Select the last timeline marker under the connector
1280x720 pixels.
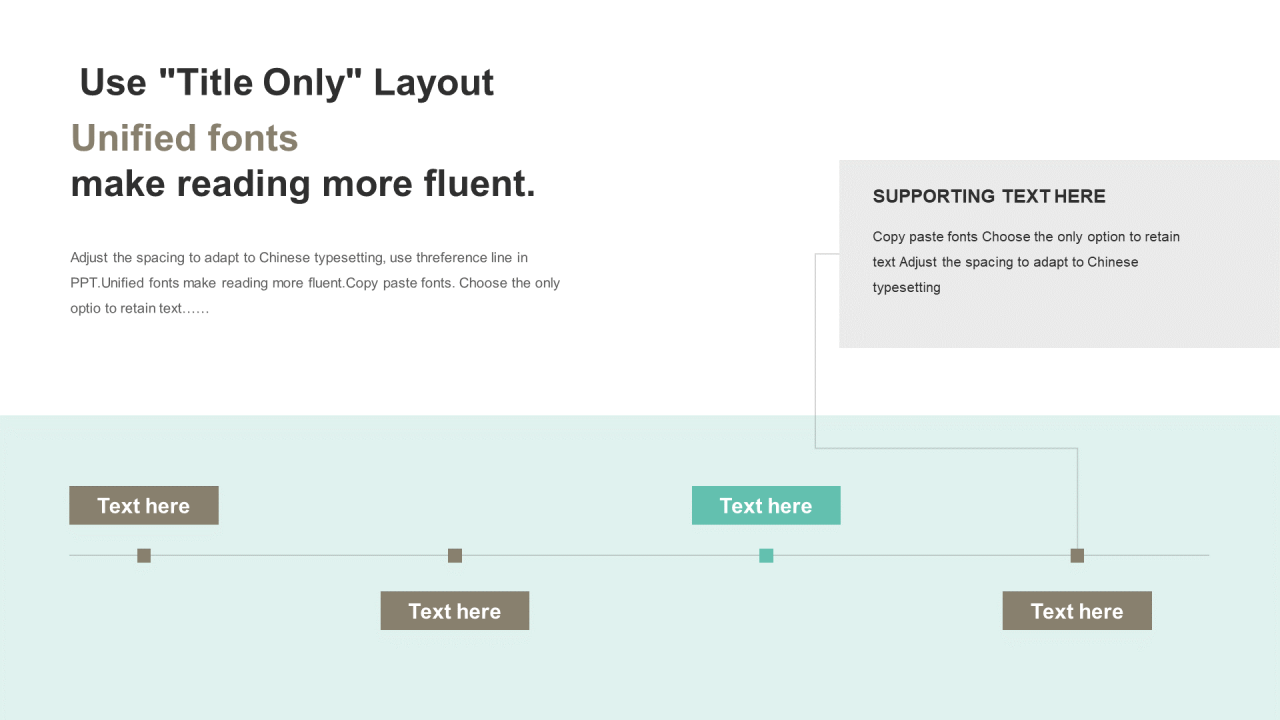click(1077, 555)
